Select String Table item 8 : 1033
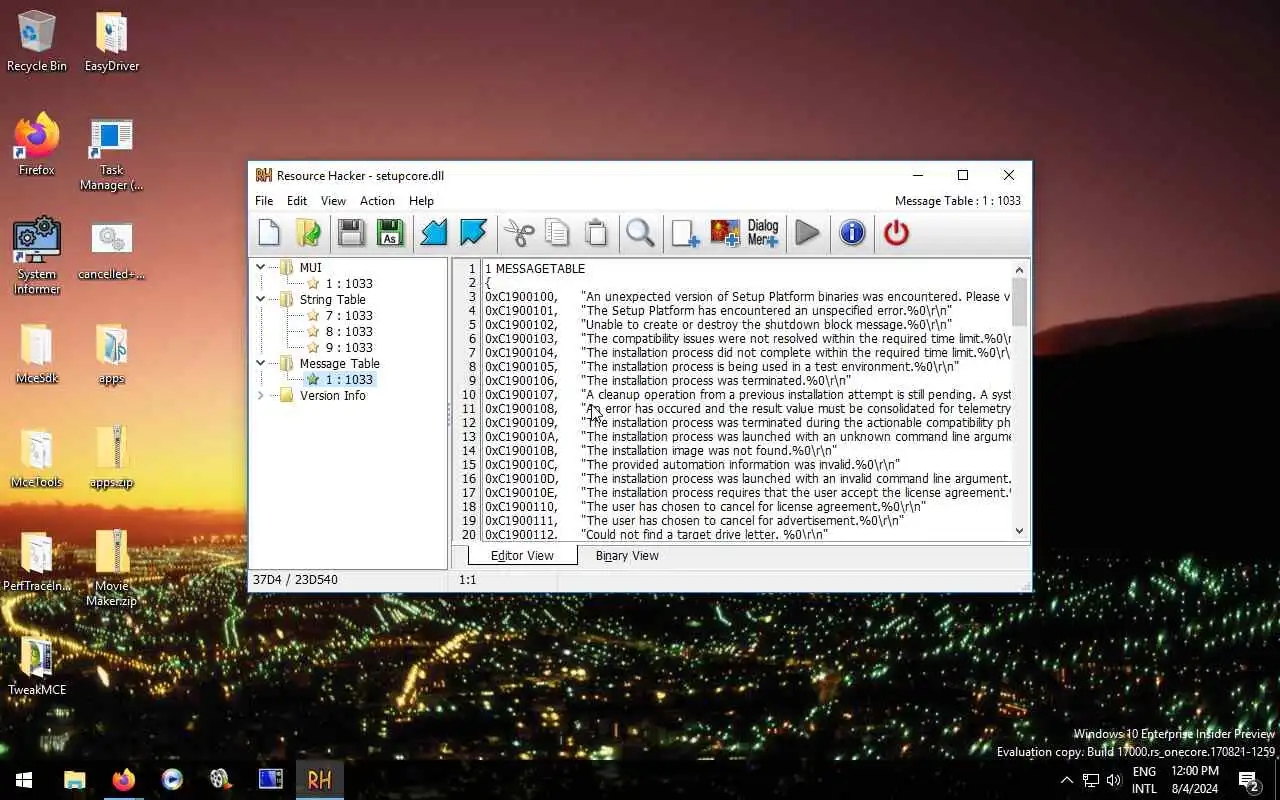Image resolution: width=1280 pixels, height=800 pixels. point(349,331)
